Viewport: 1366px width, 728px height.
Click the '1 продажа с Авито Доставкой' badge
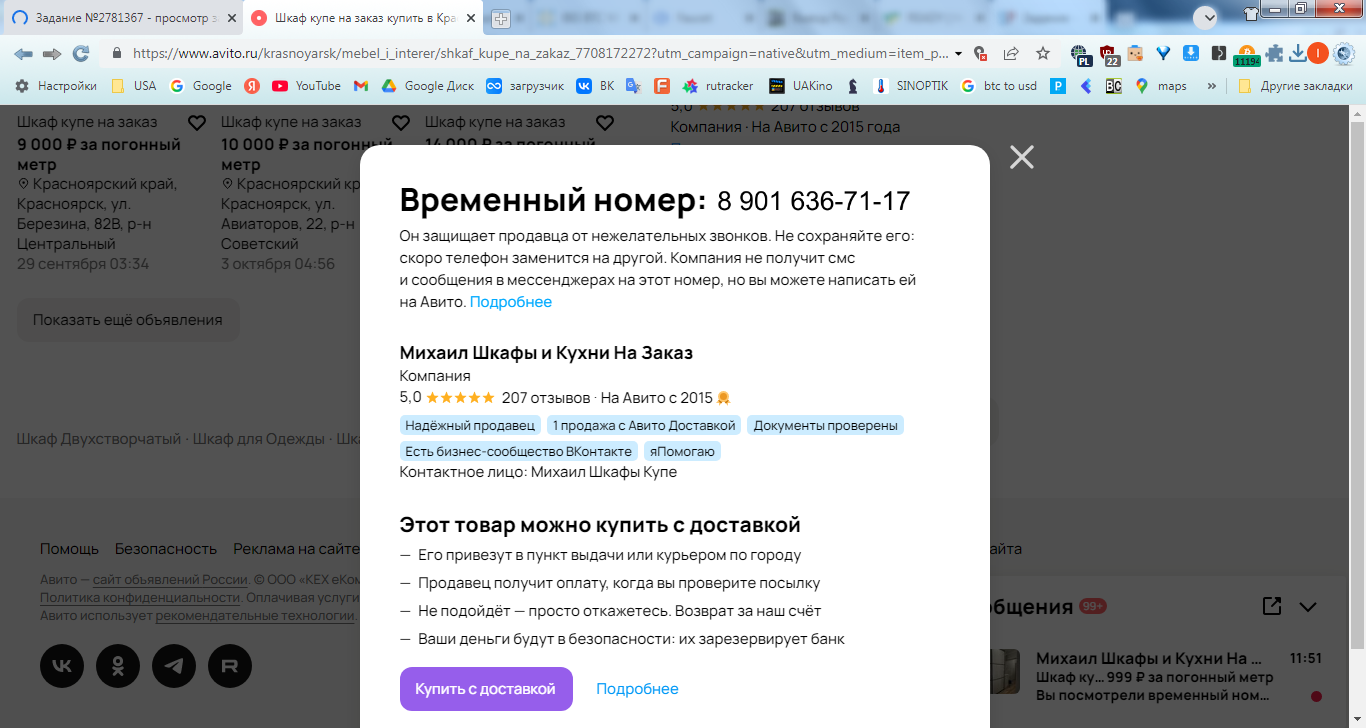pyautogui.click(x=644, y=425)
